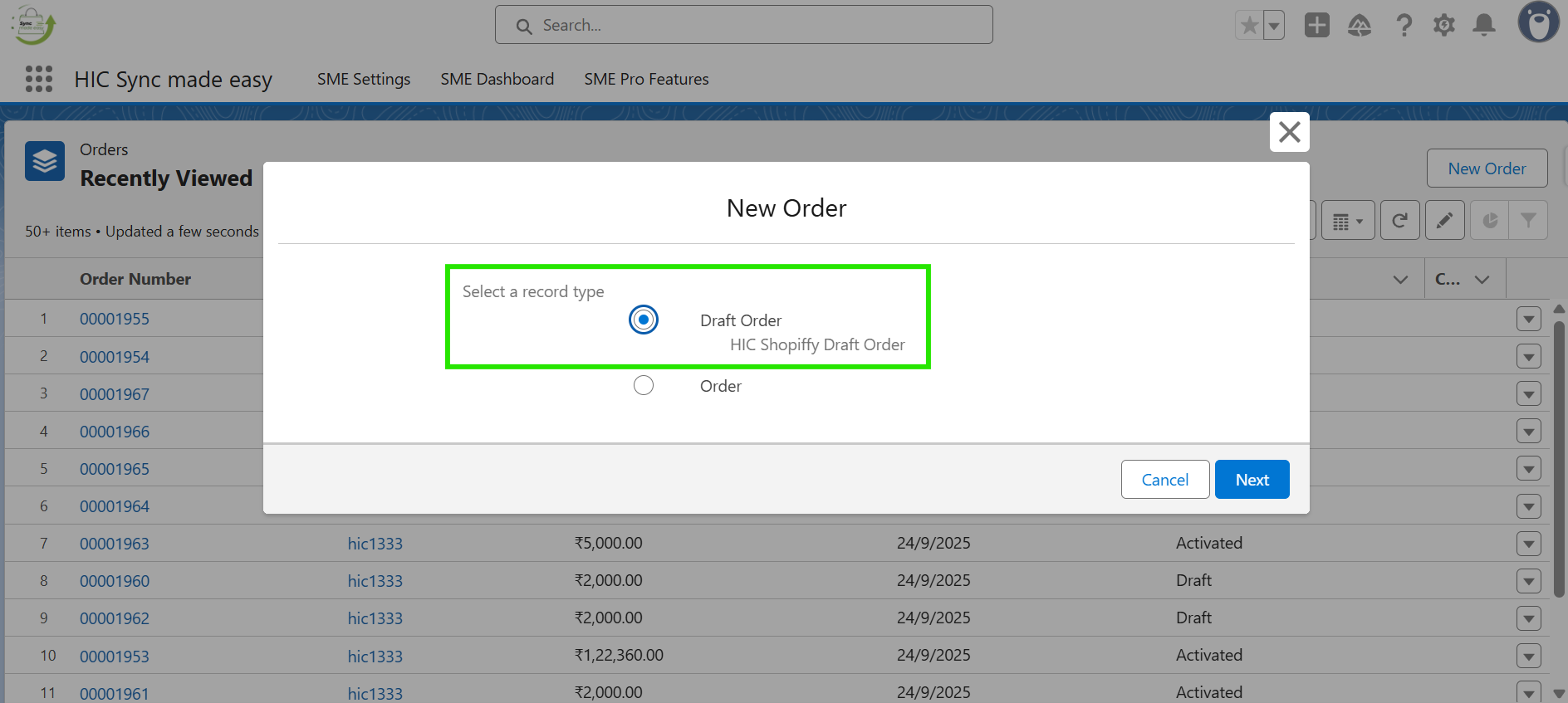Open row actions for order 00001963
The width and height of the screenshot is (1568, 703).
tap(1529, 544)
